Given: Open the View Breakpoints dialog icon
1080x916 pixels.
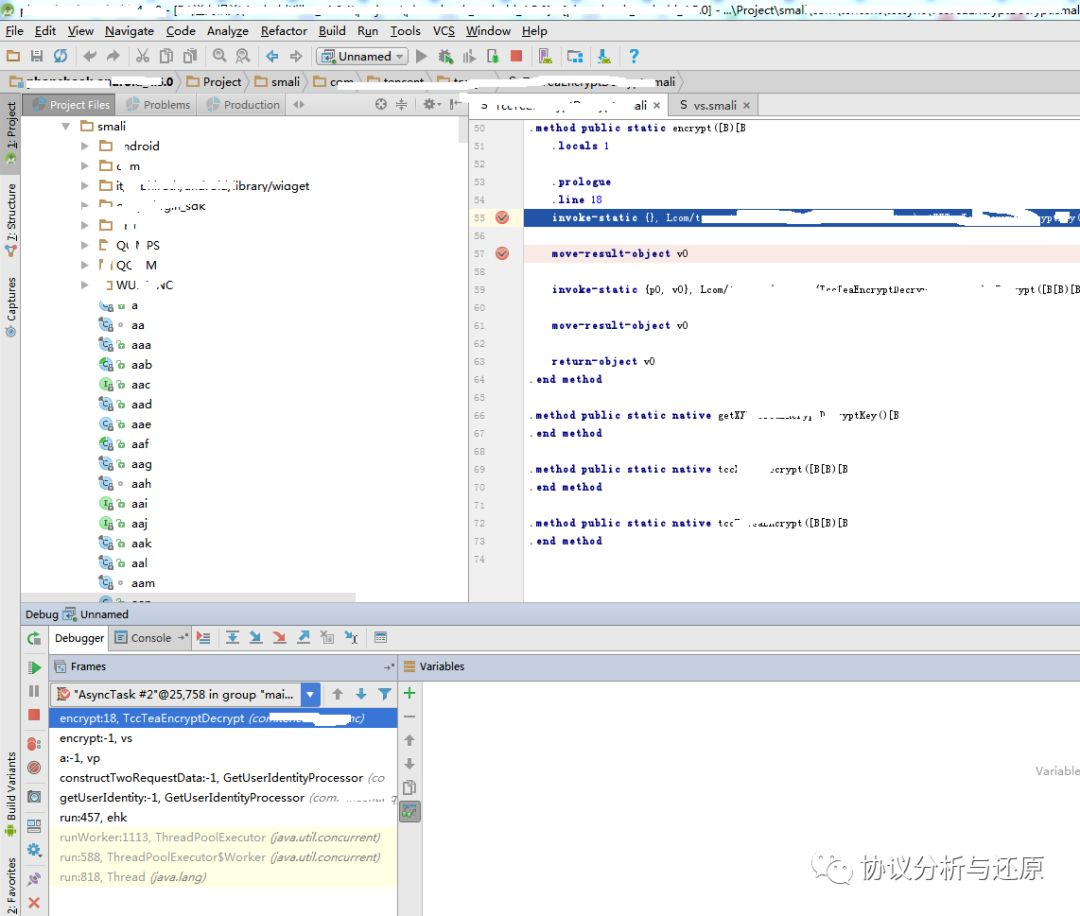Looking at the screenshot, I should [34, 743].
